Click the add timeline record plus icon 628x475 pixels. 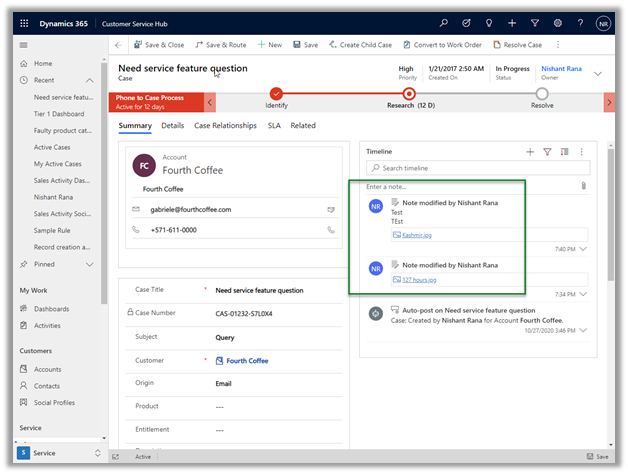click(x=530, y=151)
